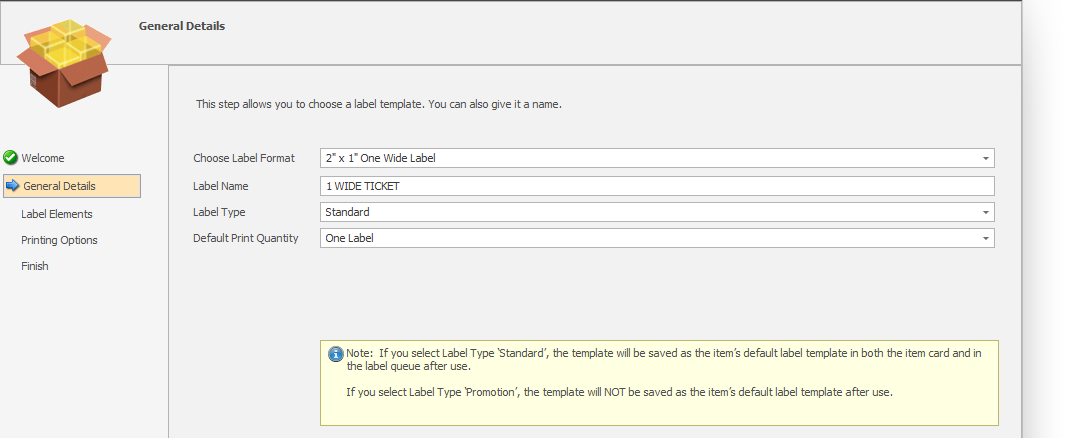
Task: Click the Label Name field with 1 WIDE TICKET
Action: click(657, 186)
